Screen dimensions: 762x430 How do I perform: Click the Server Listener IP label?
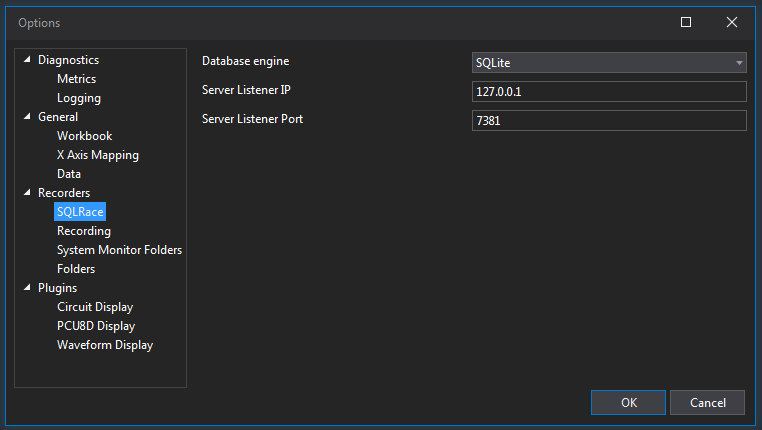pos(246,90)
